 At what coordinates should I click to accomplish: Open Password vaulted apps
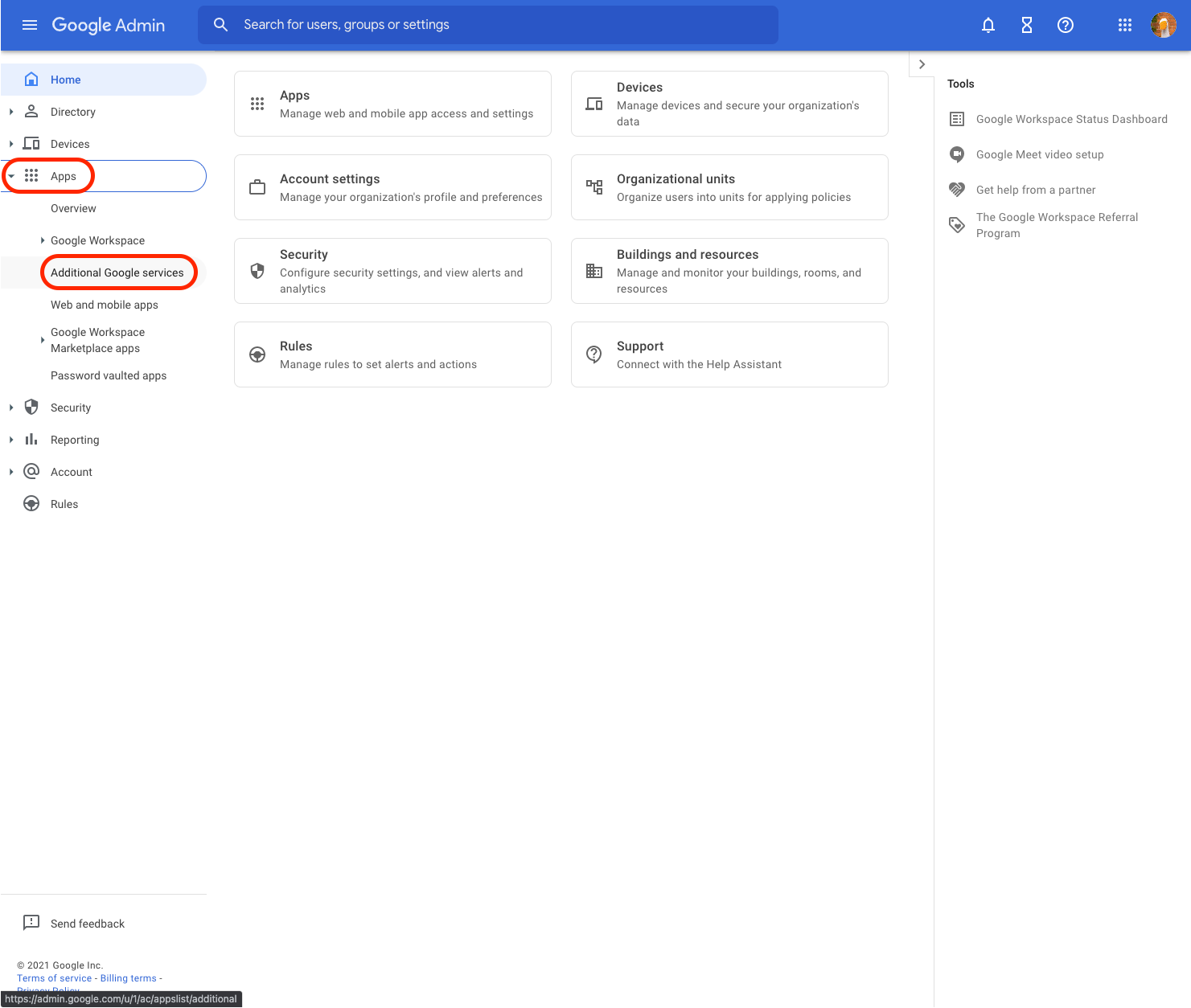coord(109,375)
